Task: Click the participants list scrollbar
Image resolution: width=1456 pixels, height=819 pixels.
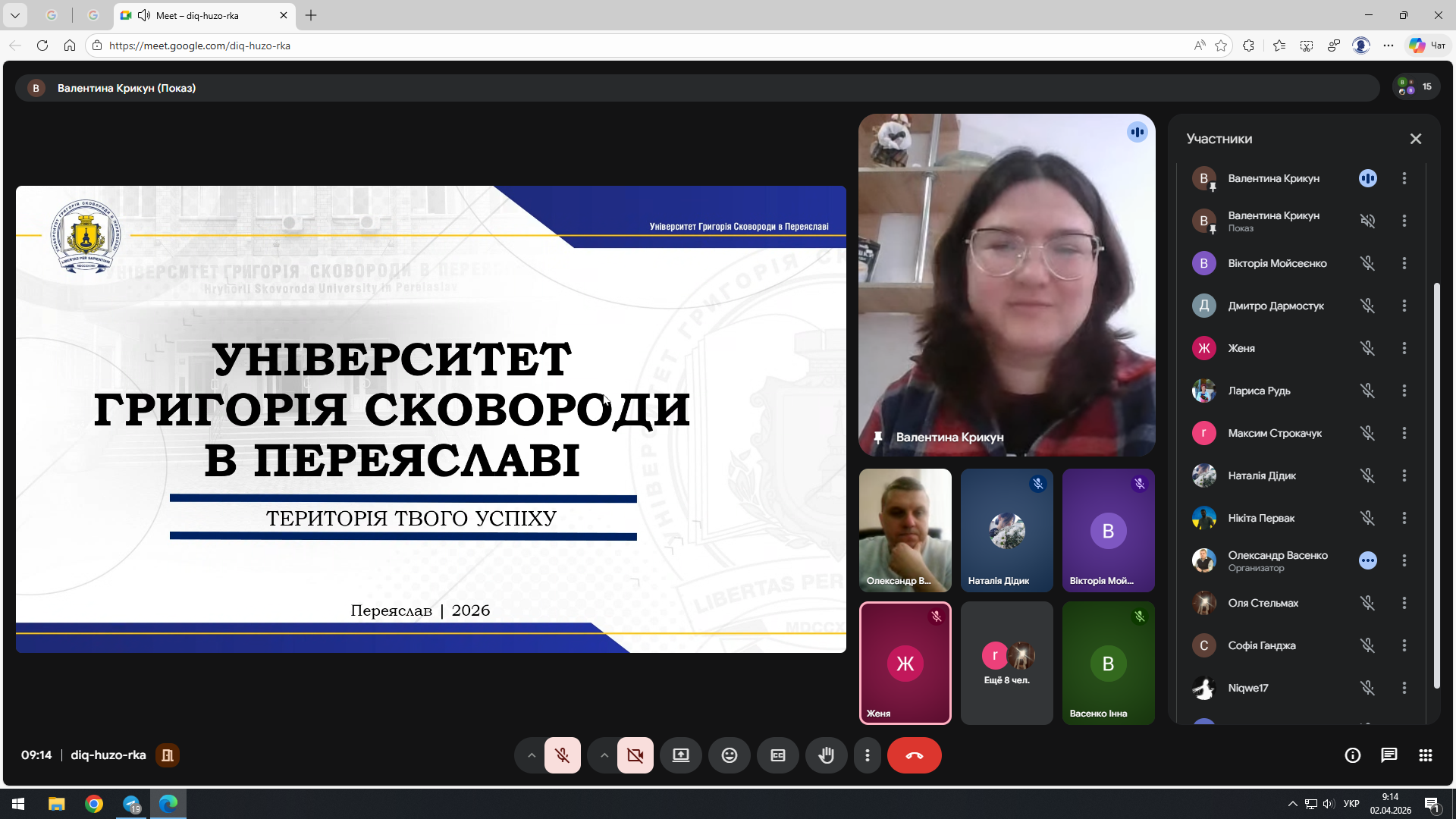Action: pyautogui.click(x=1436, y=485)
